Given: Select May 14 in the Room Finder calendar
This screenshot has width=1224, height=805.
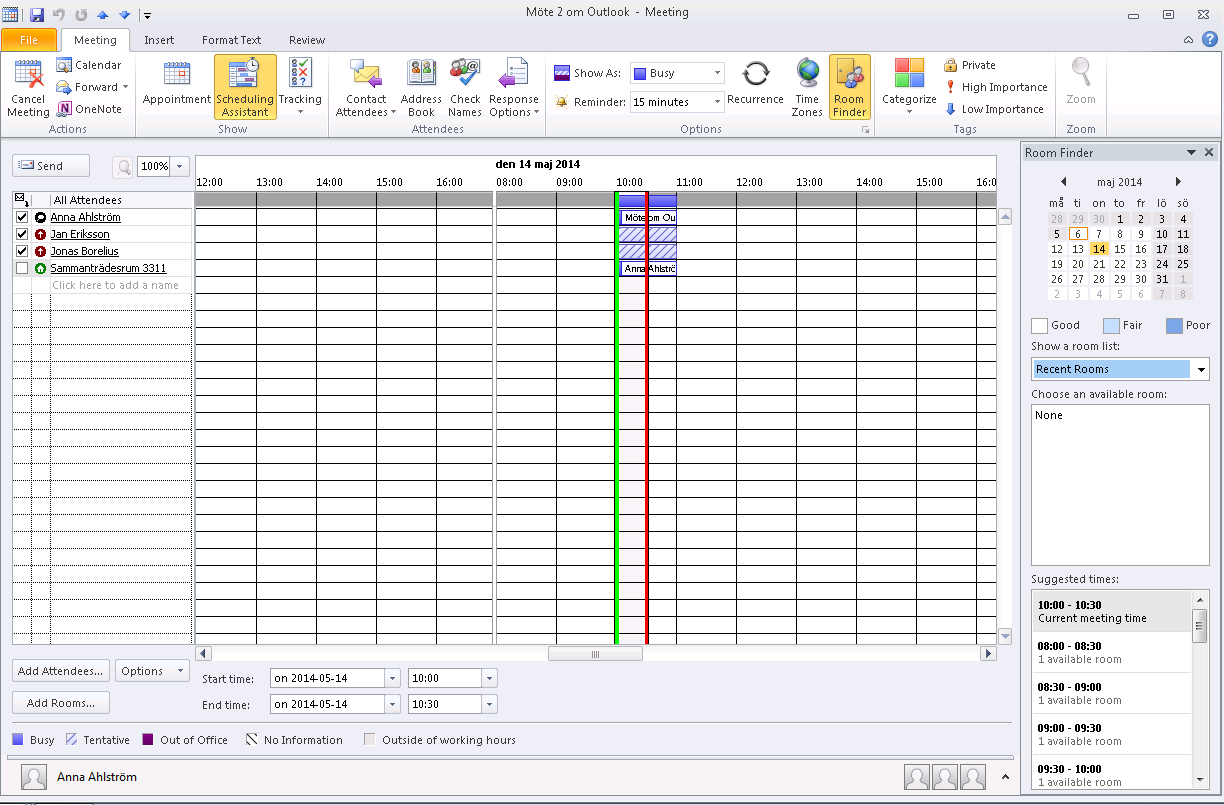Looking at the screenshot, I should pos(1099,249).
